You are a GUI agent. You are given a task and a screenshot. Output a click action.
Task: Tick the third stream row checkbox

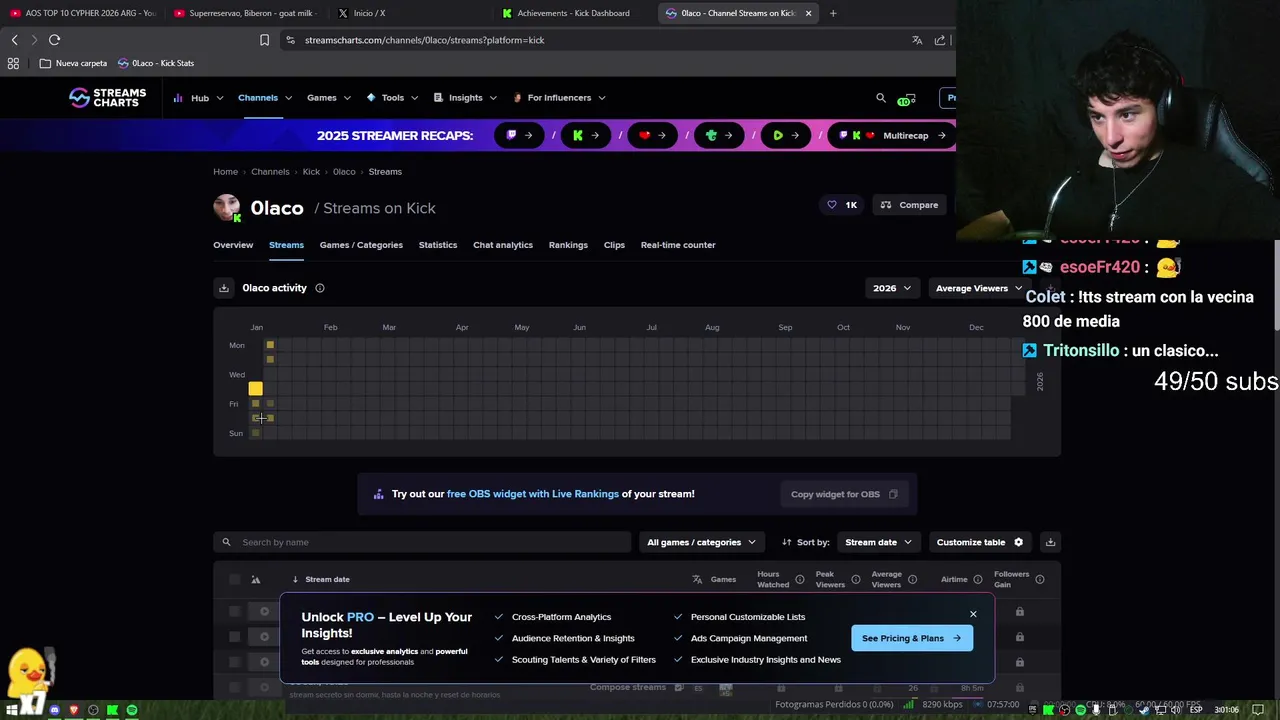click(235, 661)
